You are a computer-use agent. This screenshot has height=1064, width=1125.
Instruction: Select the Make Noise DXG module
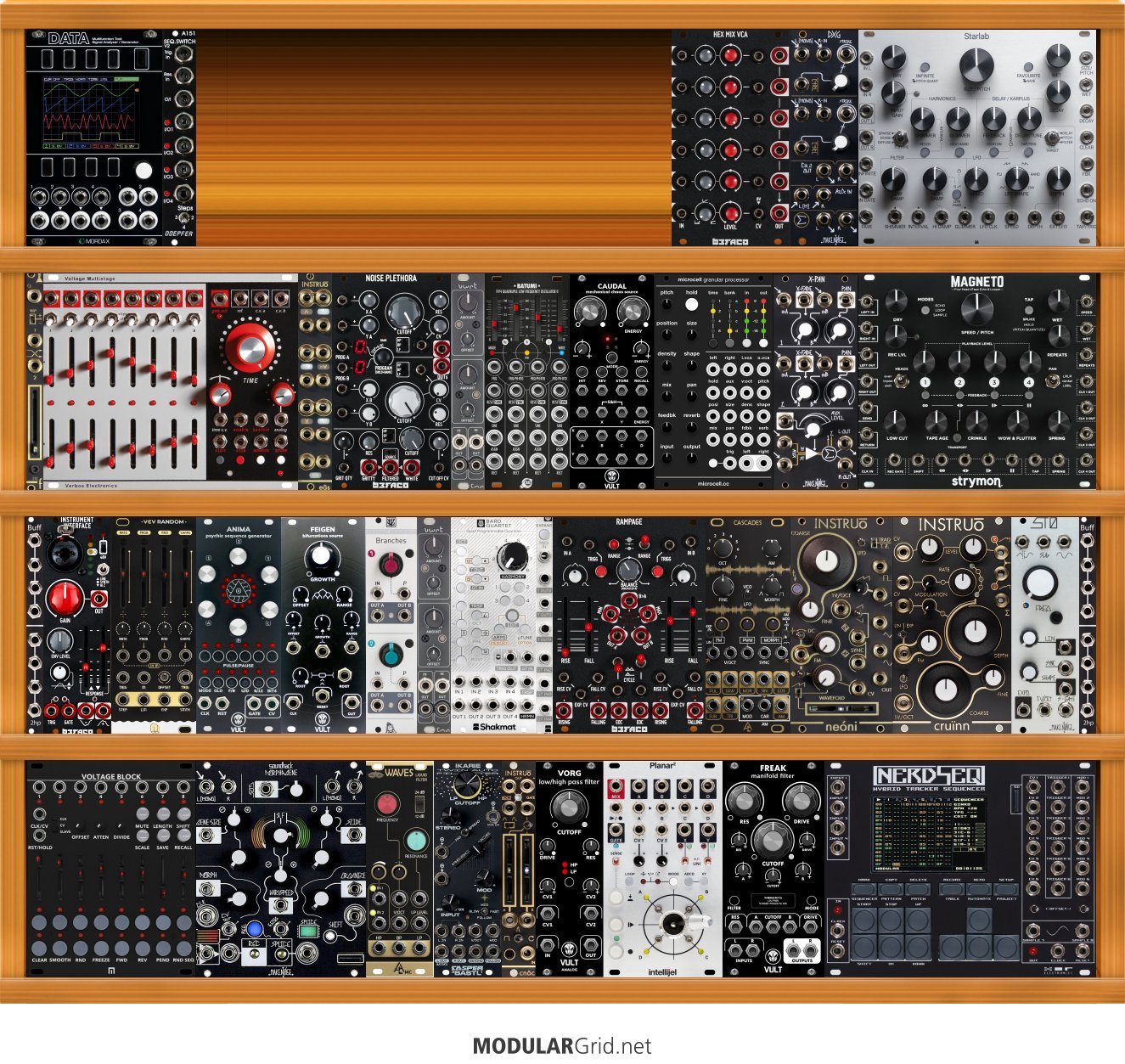[x=824, y=138]
